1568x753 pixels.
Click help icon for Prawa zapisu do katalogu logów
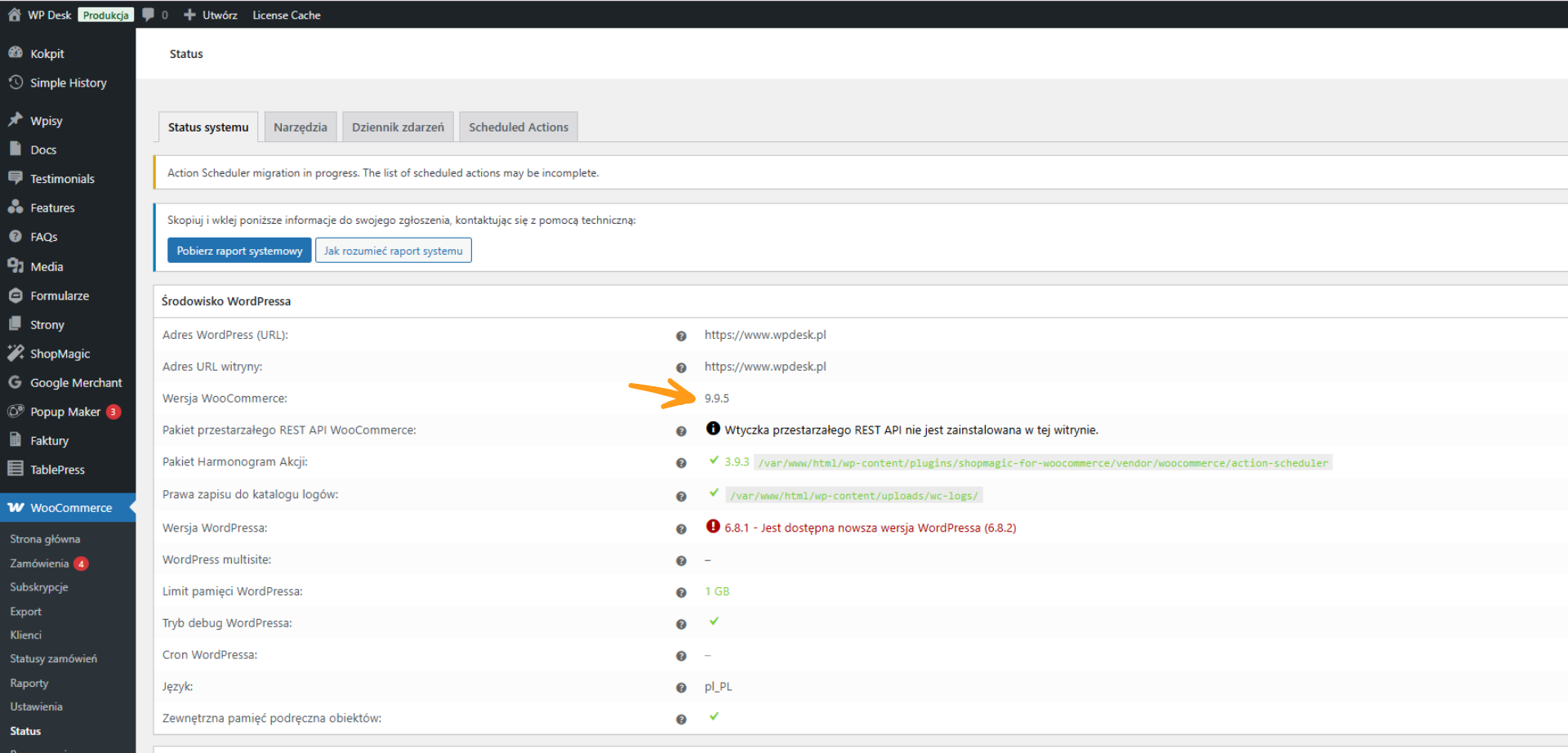681,497
